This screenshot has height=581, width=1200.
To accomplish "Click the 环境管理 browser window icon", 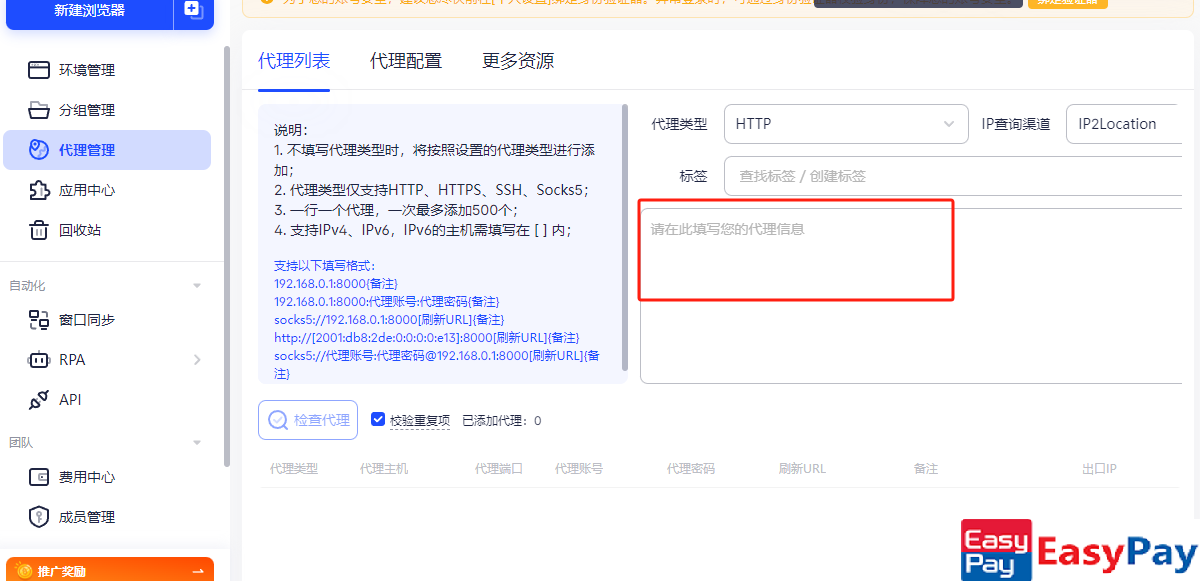I will [x=39, y=70].
